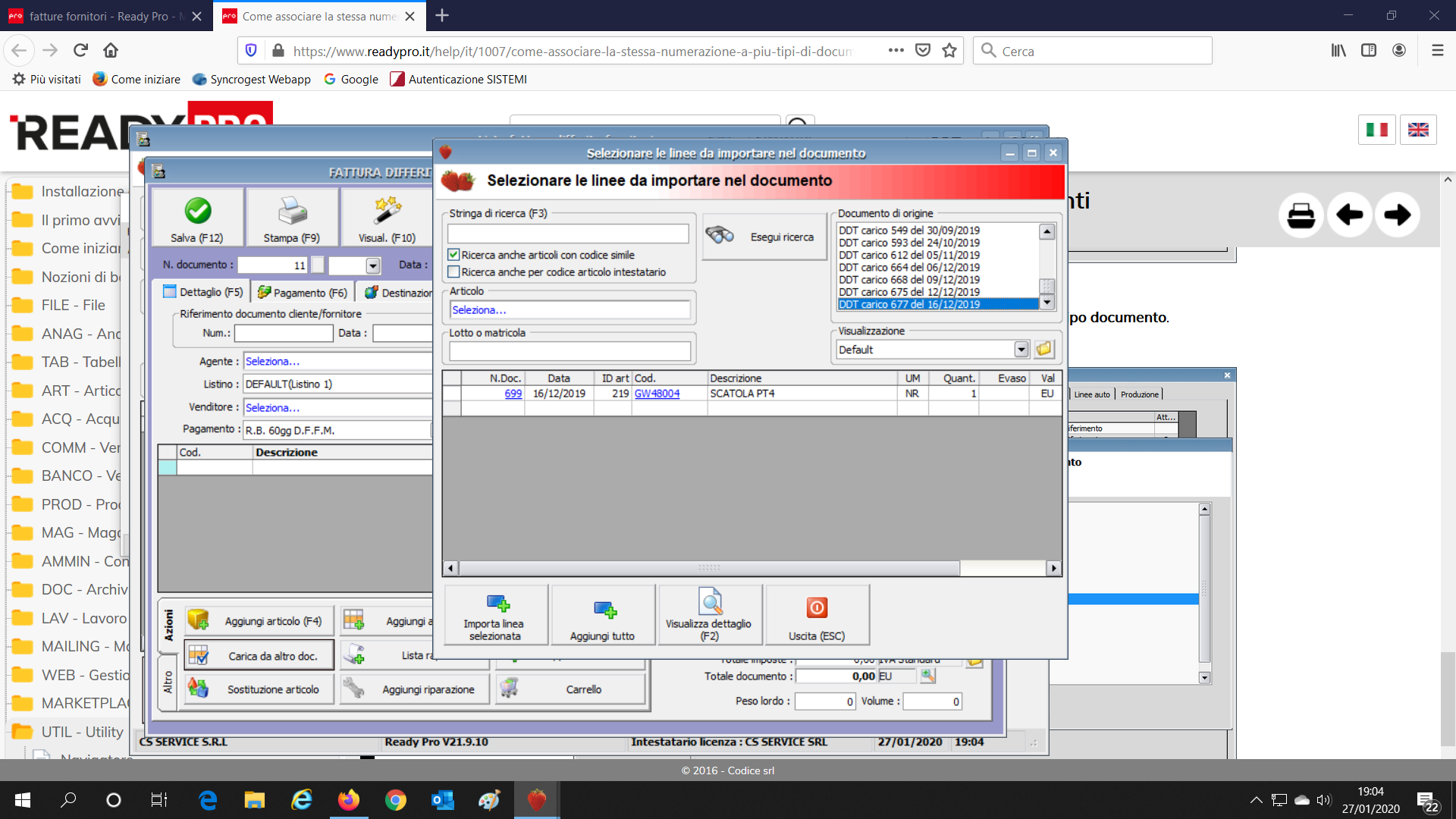Open Syncrogest Webapp bookmark
Screen dimensions: 1456x819
click(x=252, y=79)
